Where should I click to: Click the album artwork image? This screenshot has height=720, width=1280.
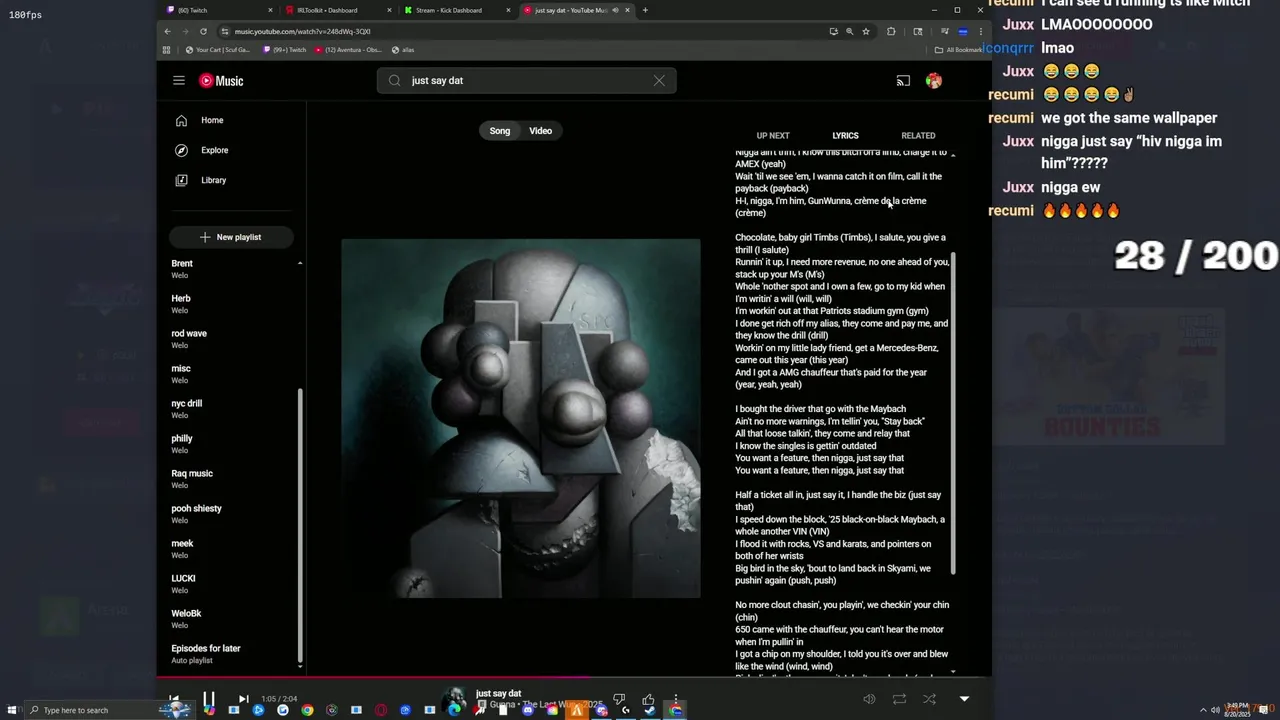pyautogui.click(x=521, y=418)
